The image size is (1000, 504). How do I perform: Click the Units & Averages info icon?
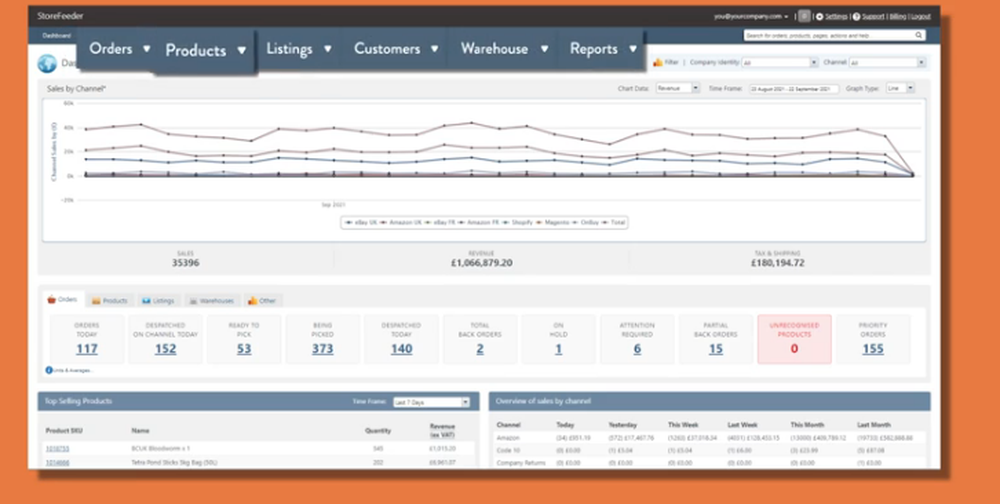[x=48, y=370]
